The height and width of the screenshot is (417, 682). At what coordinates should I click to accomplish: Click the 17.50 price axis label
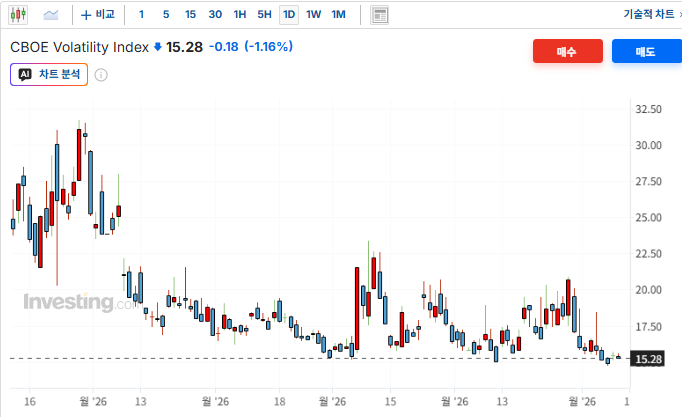tap(648, 326)
